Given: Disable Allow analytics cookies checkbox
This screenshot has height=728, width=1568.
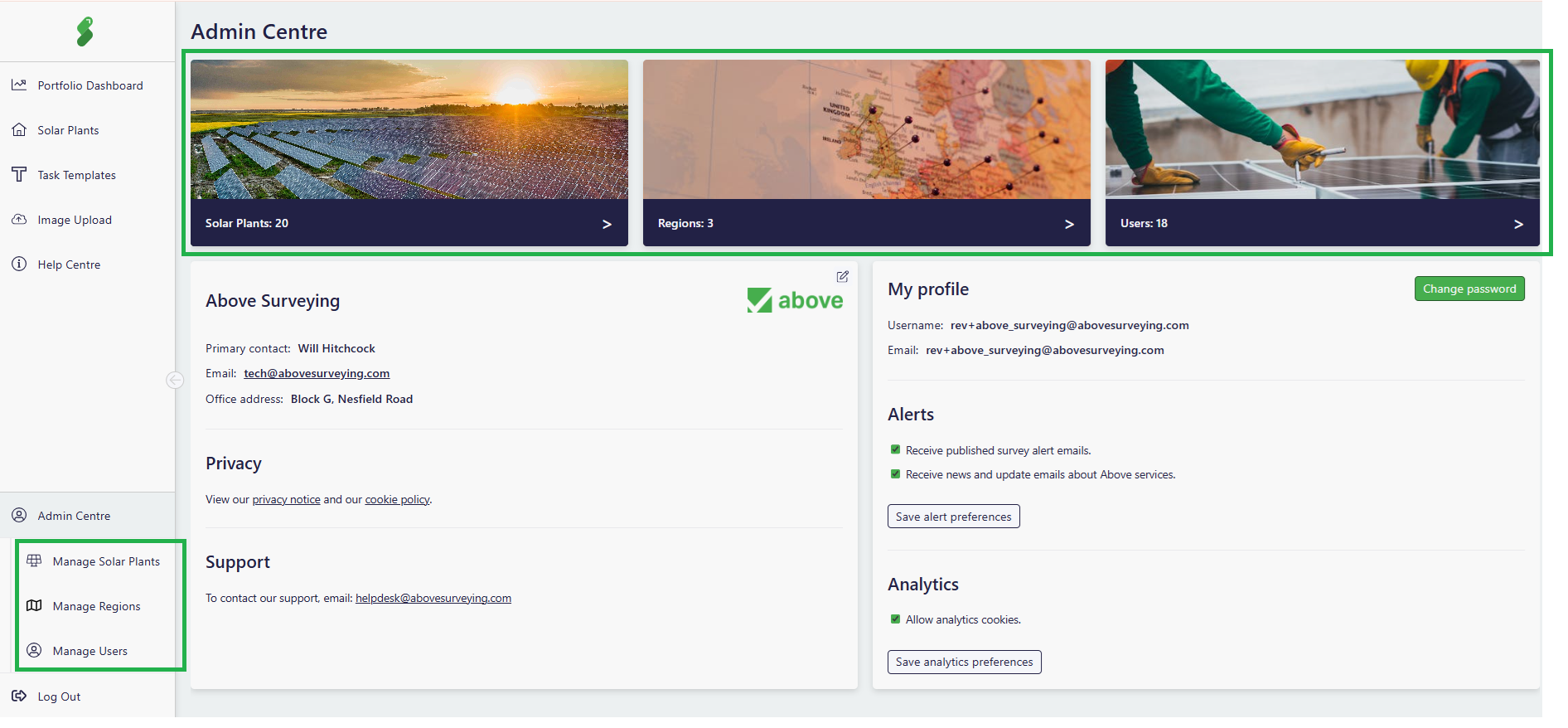Looking at the screenshot, I should coord(895,619).
